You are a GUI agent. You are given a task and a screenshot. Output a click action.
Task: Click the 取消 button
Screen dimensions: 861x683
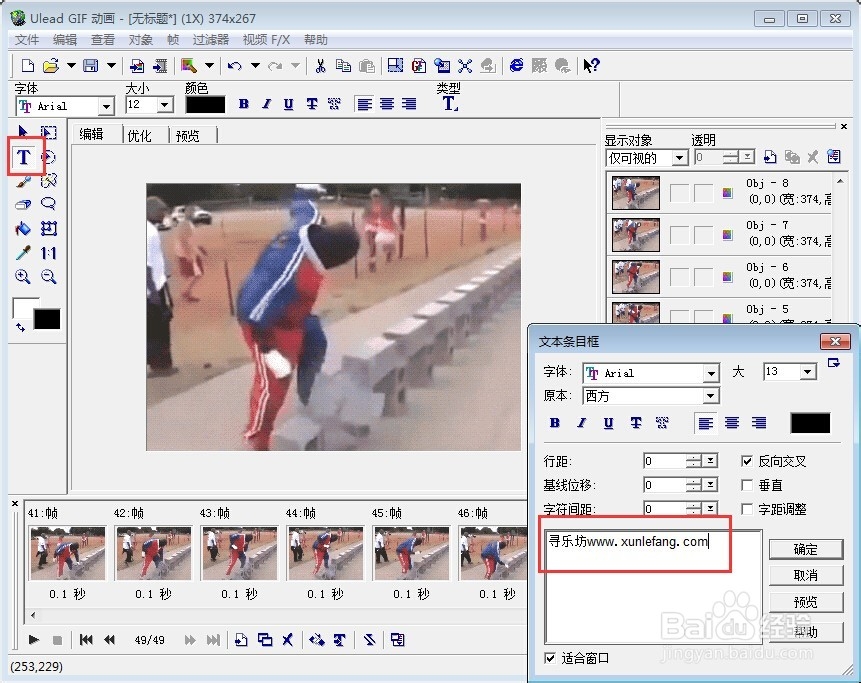click(x=806, y=575)
